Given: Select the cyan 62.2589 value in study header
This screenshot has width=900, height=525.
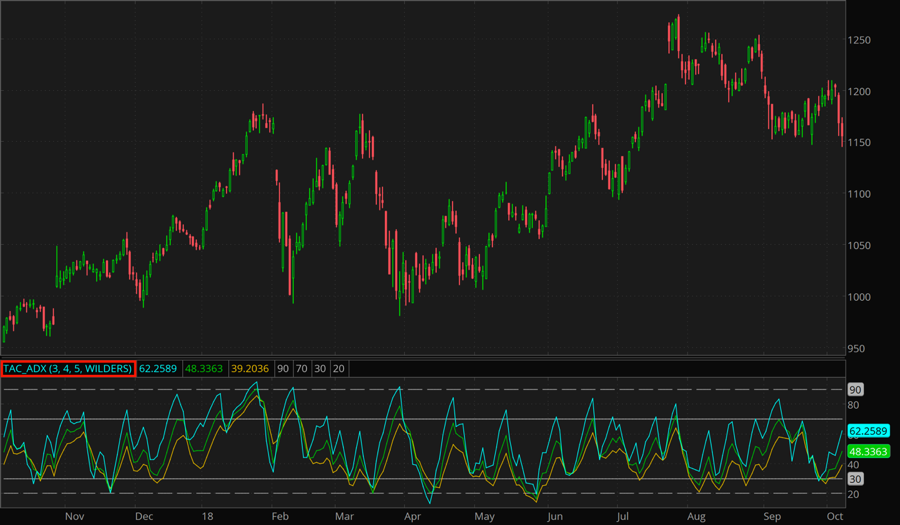Looking at the screenshot, I should [x=159, y=369].
